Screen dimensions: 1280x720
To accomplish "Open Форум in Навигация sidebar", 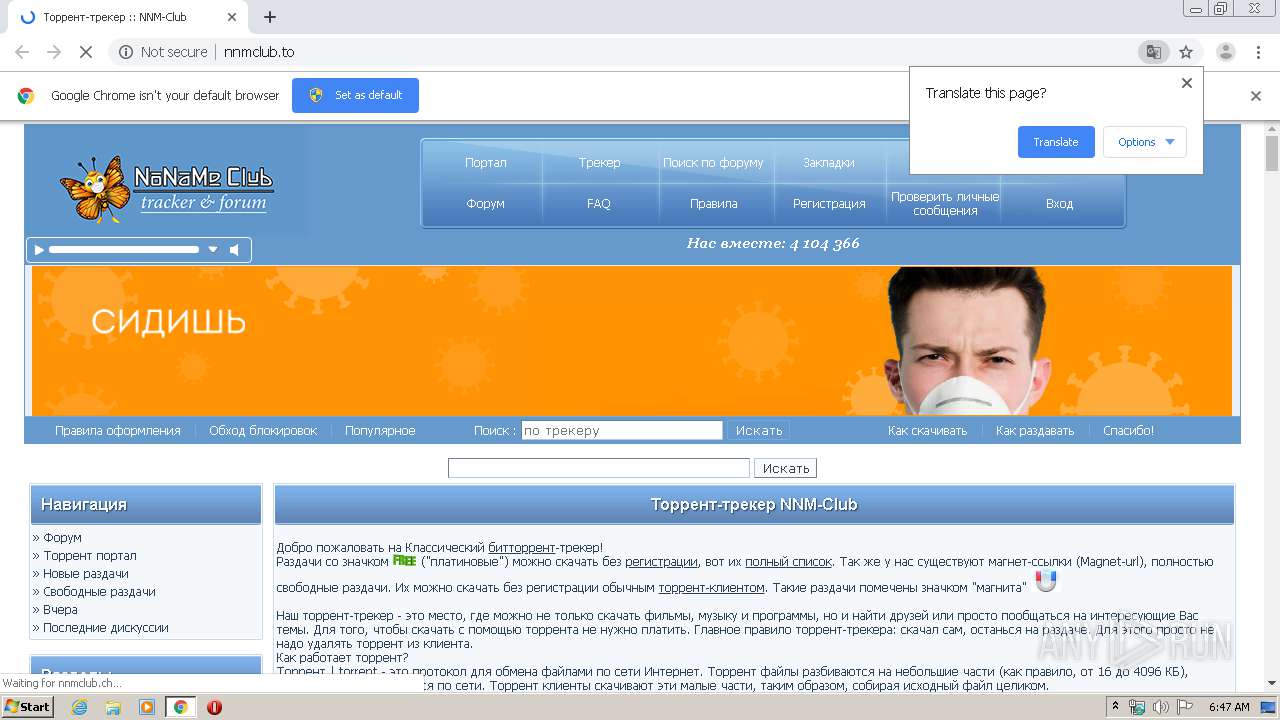I will 62,538.
